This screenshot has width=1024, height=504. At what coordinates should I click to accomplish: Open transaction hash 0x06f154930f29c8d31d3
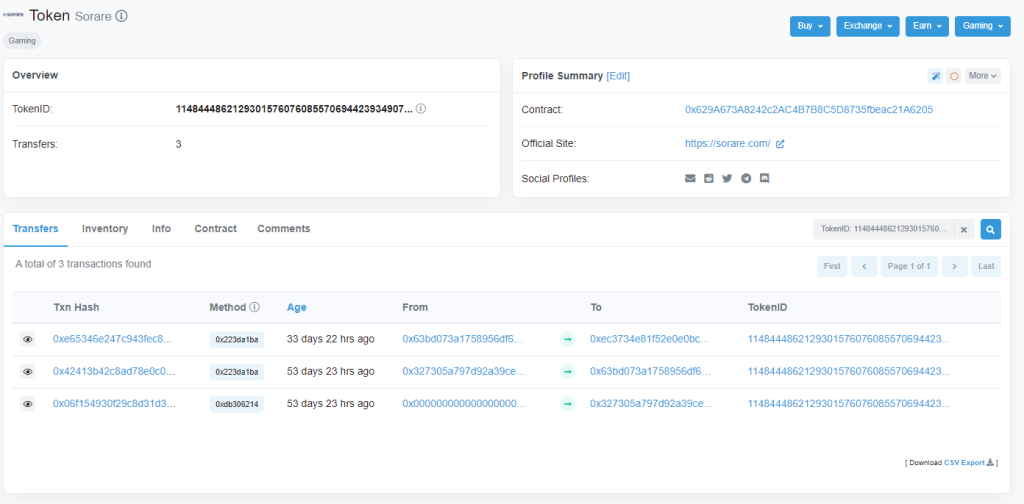pos(114,404)
